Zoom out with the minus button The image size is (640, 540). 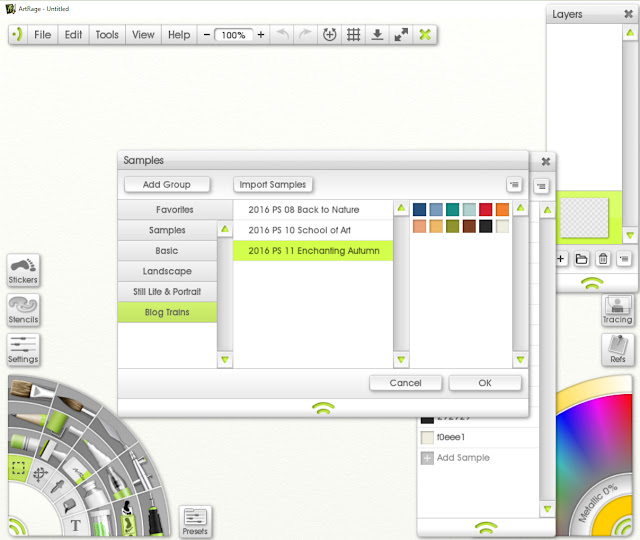207,35
